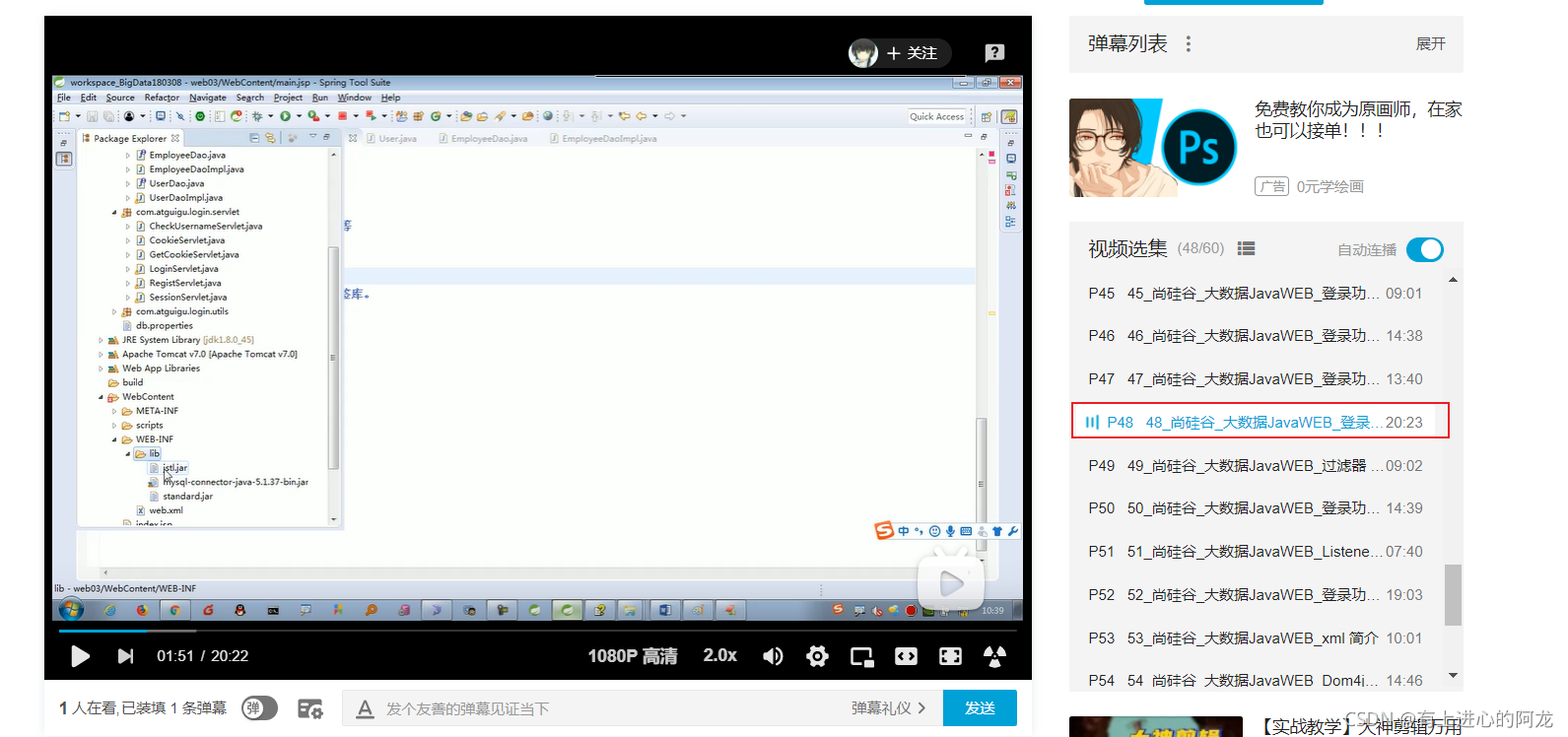Collapse the WEB-INF folder

(114, 440)
